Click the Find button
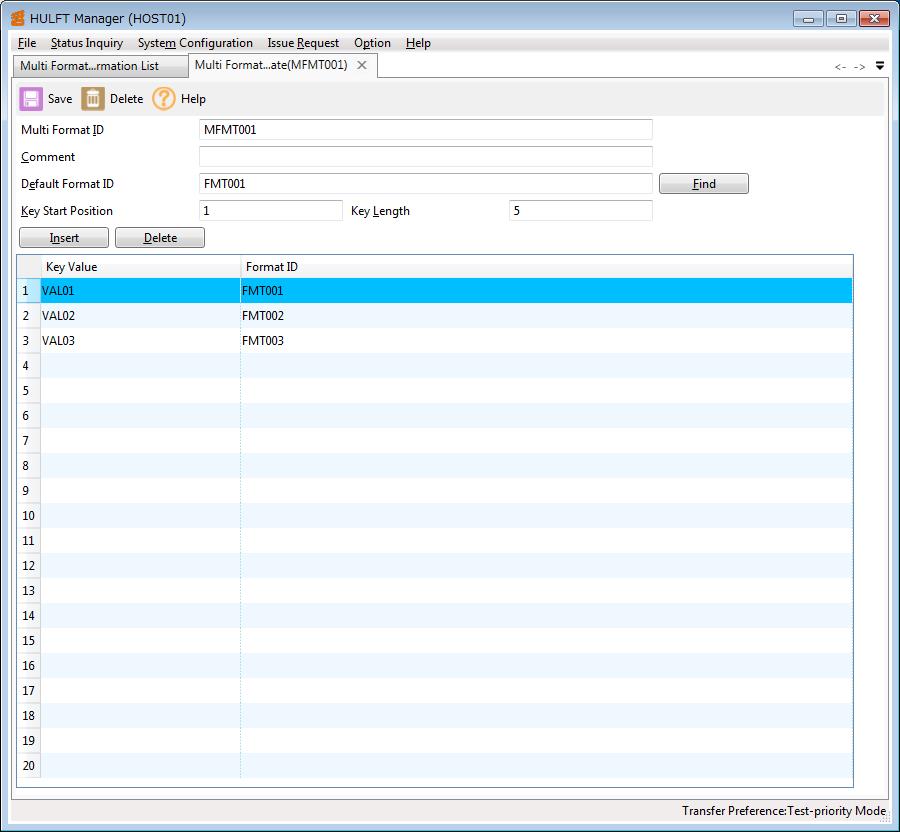The image size is (900, 832). point(704,184)
